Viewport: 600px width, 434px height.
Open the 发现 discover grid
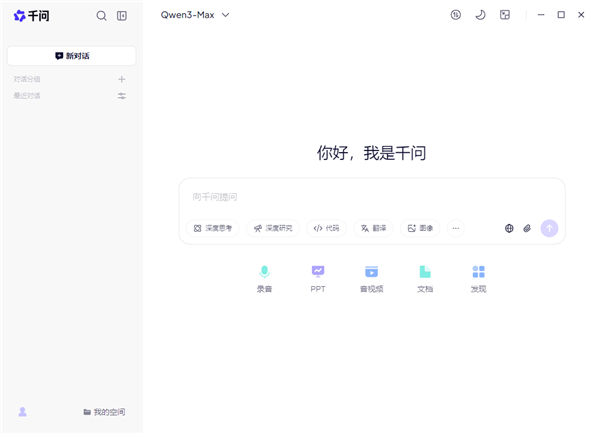pos(478,279)
